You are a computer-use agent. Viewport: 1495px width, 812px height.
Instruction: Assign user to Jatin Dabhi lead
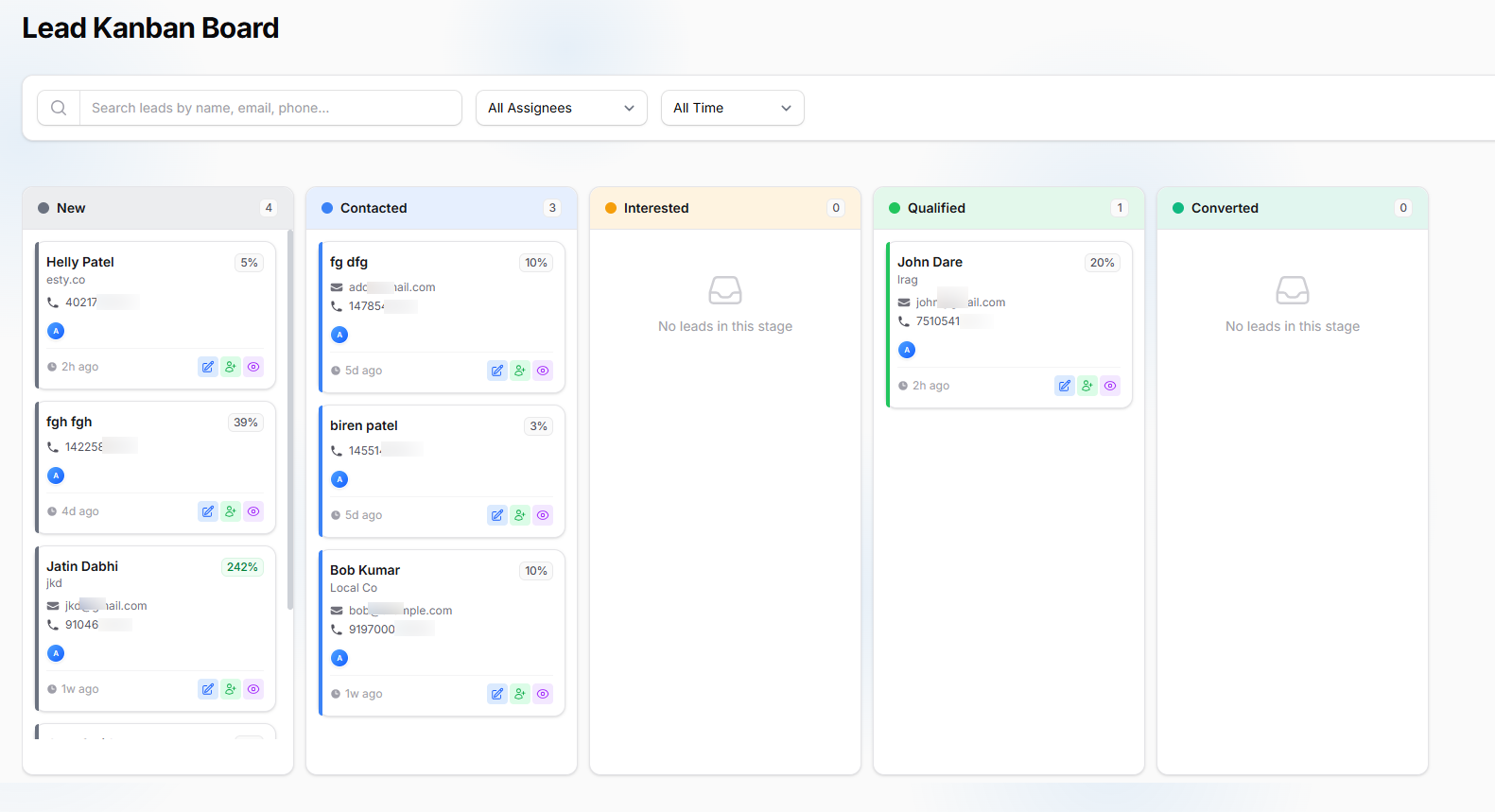pyautogui.click(x=231, y=689)
